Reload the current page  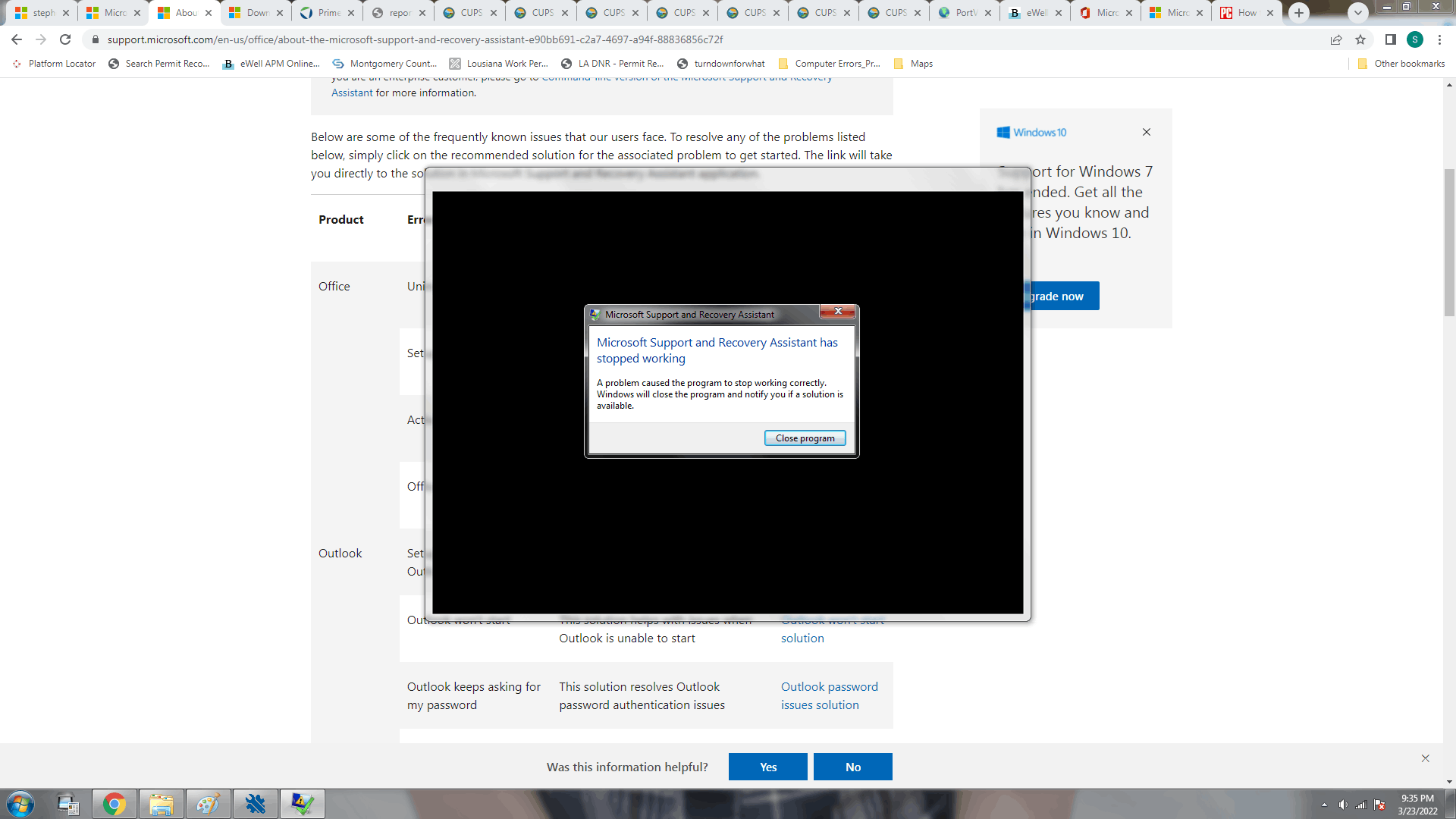point(65,39)
